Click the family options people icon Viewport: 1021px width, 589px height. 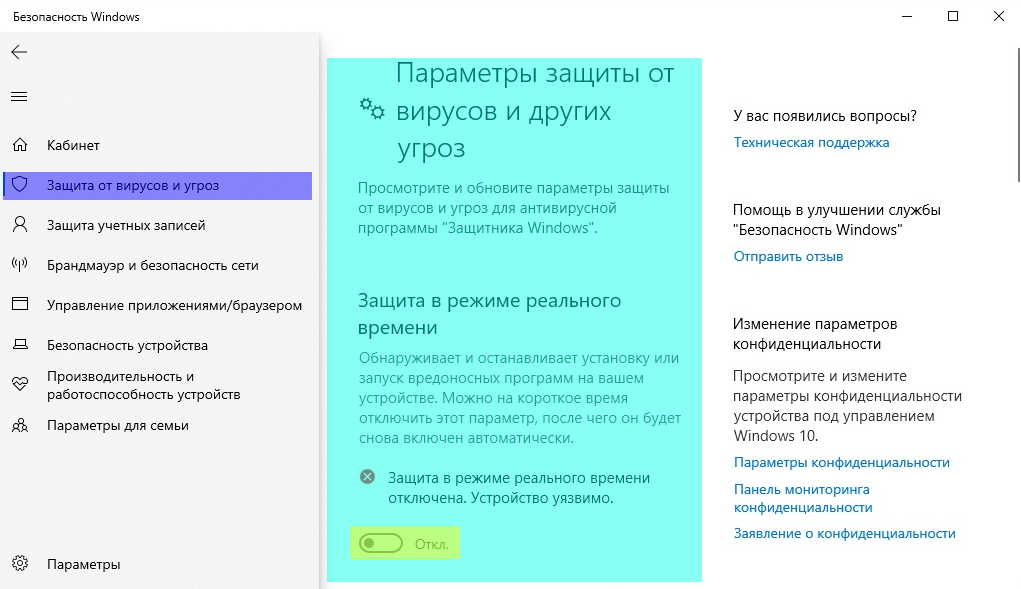pyautogui.click(x=19, y=425)
